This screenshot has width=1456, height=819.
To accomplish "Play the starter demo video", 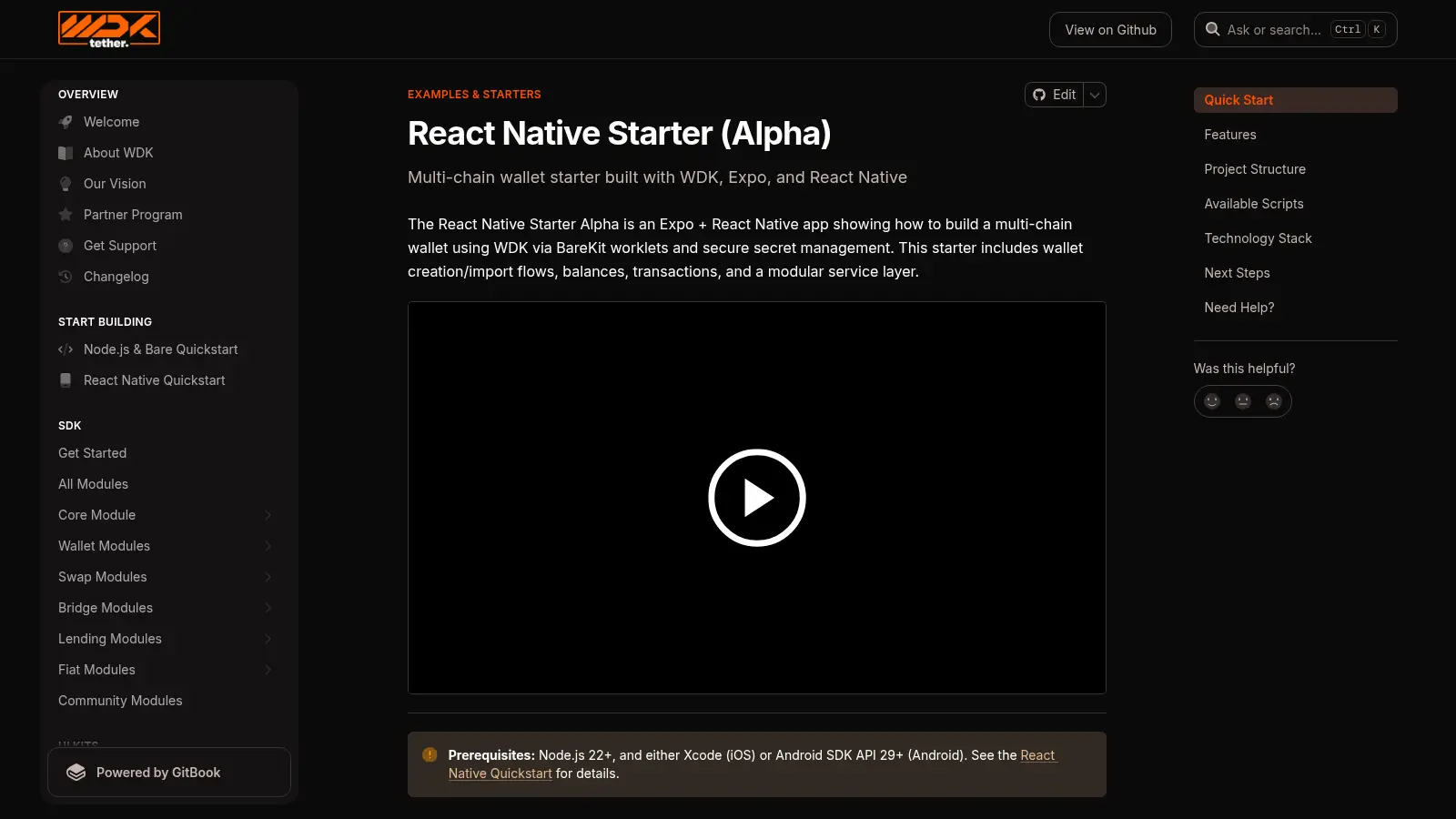I will (757, 498).
